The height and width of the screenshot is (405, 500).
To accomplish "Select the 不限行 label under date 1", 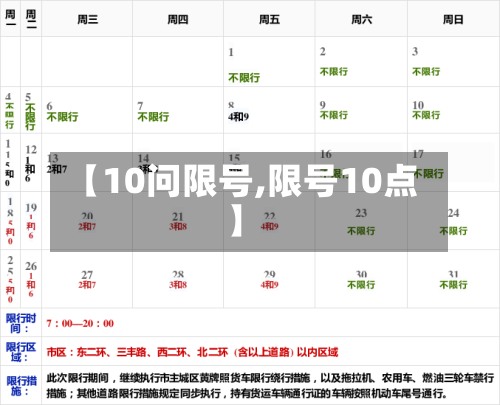I will click(244, 78).
